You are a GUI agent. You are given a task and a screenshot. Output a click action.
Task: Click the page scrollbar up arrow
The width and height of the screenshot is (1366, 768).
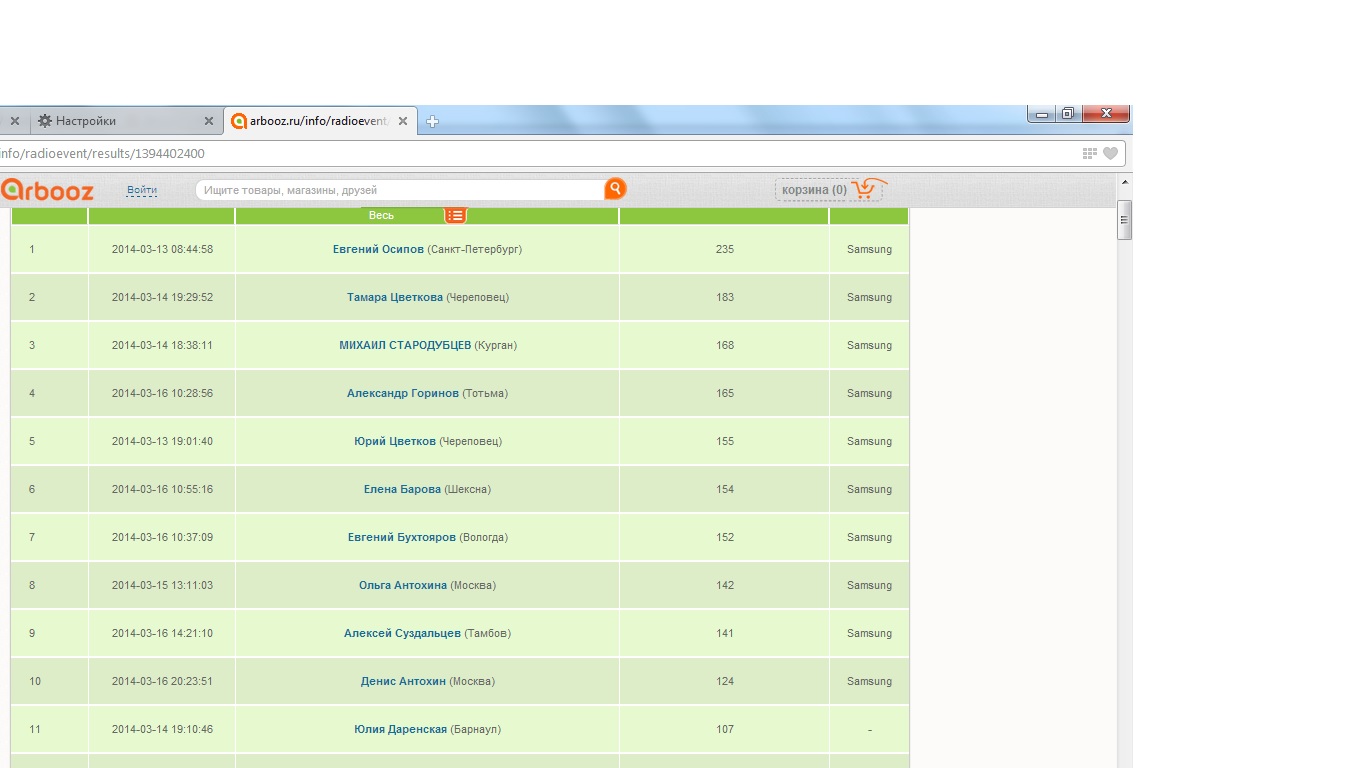point(1124,183)
